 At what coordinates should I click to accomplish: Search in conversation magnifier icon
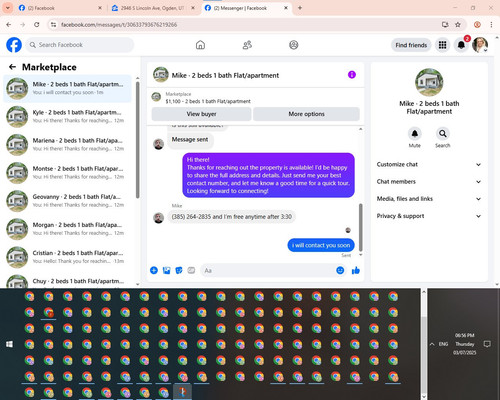click(x=443, y=134)
